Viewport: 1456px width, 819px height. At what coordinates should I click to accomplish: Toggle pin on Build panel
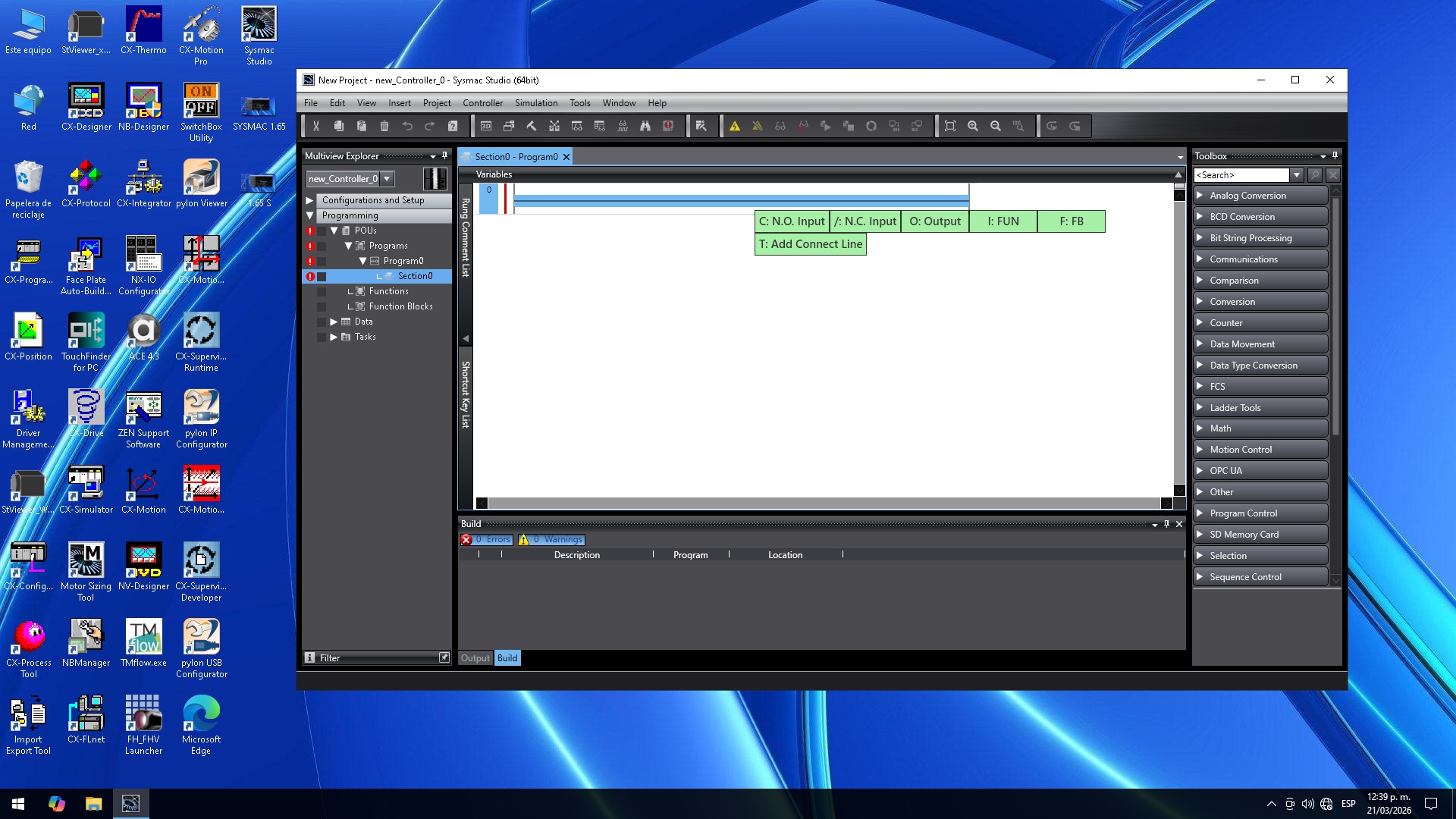[x=1166, y=524]
